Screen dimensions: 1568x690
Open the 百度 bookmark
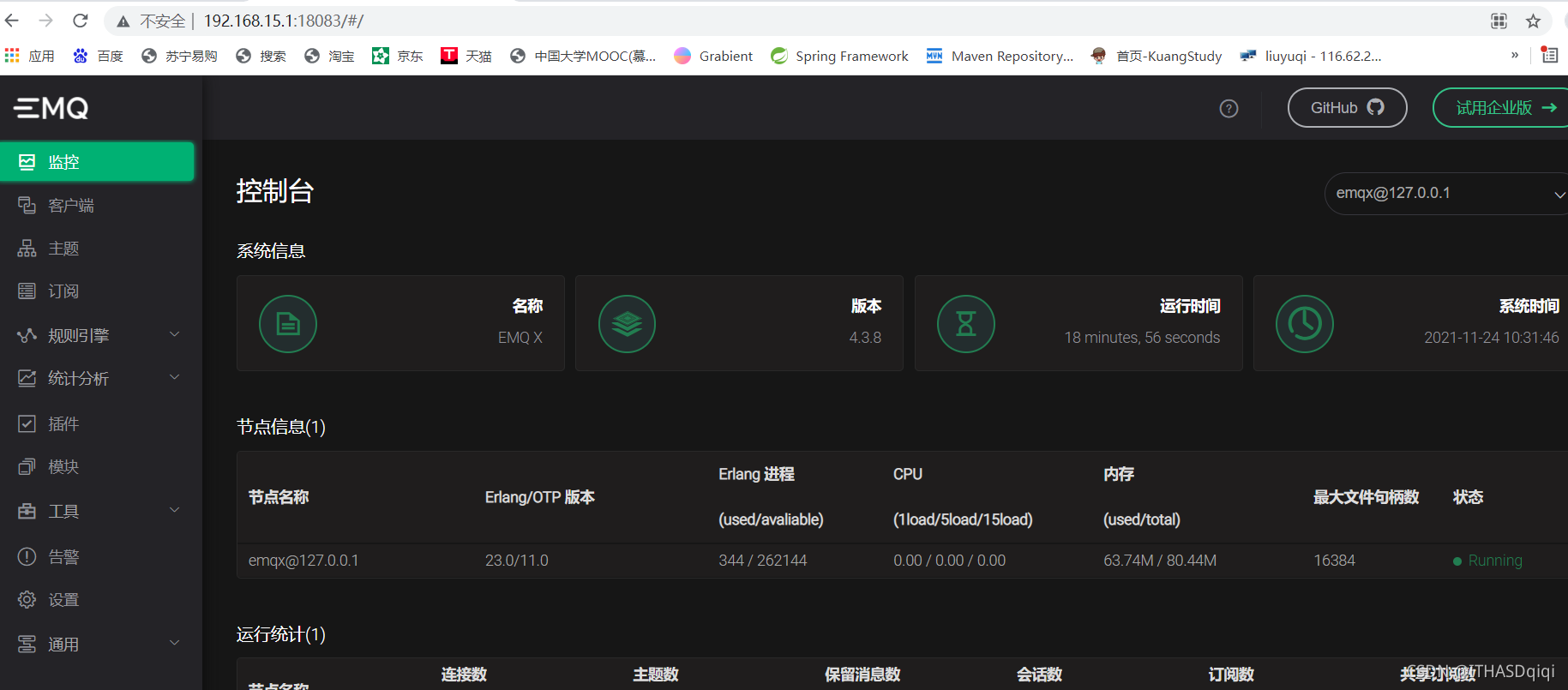pyautogui.click(x=99, y=56)
